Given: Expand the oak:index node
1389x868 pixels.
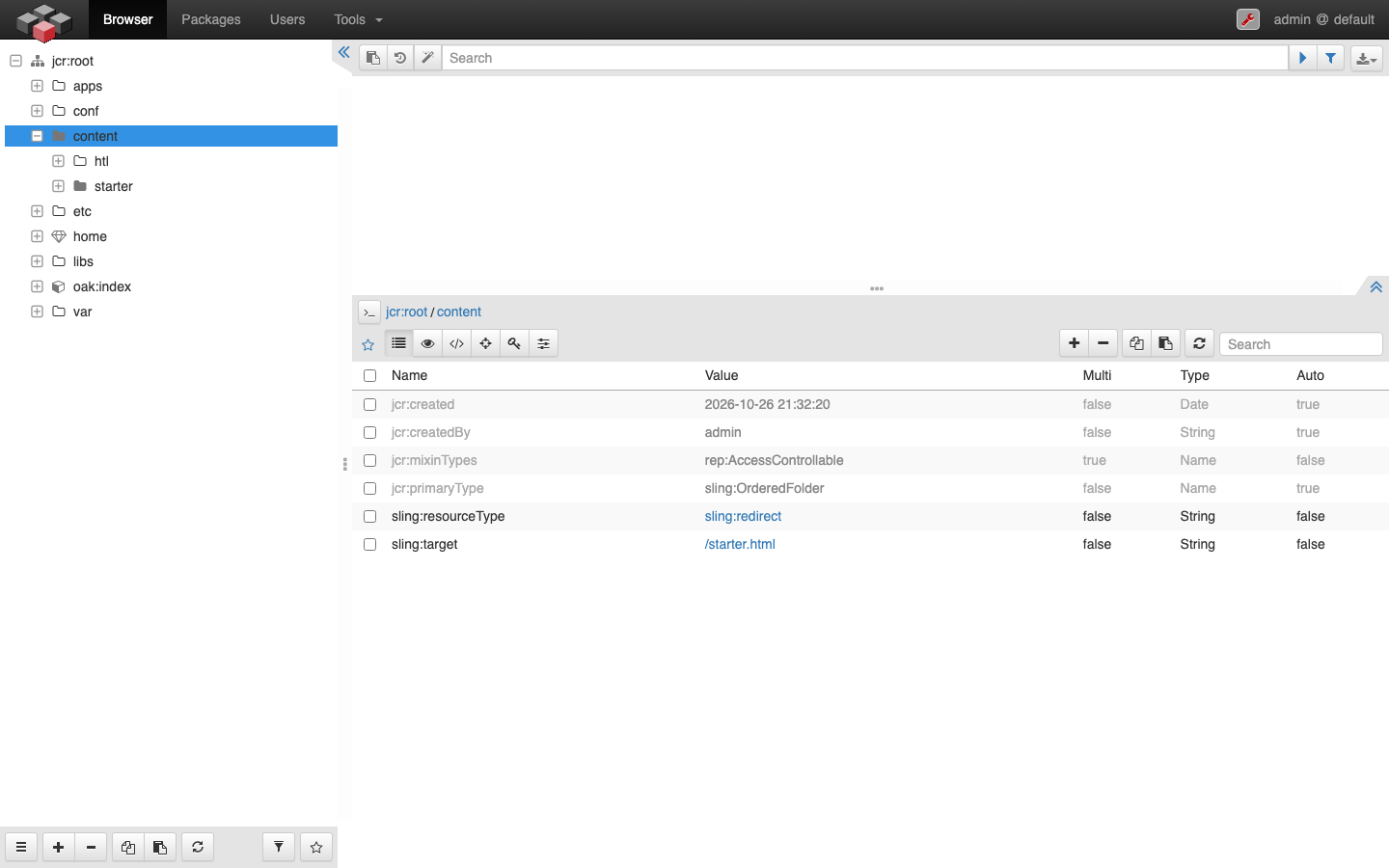Looking at the screenshot, I should point(37,286).
